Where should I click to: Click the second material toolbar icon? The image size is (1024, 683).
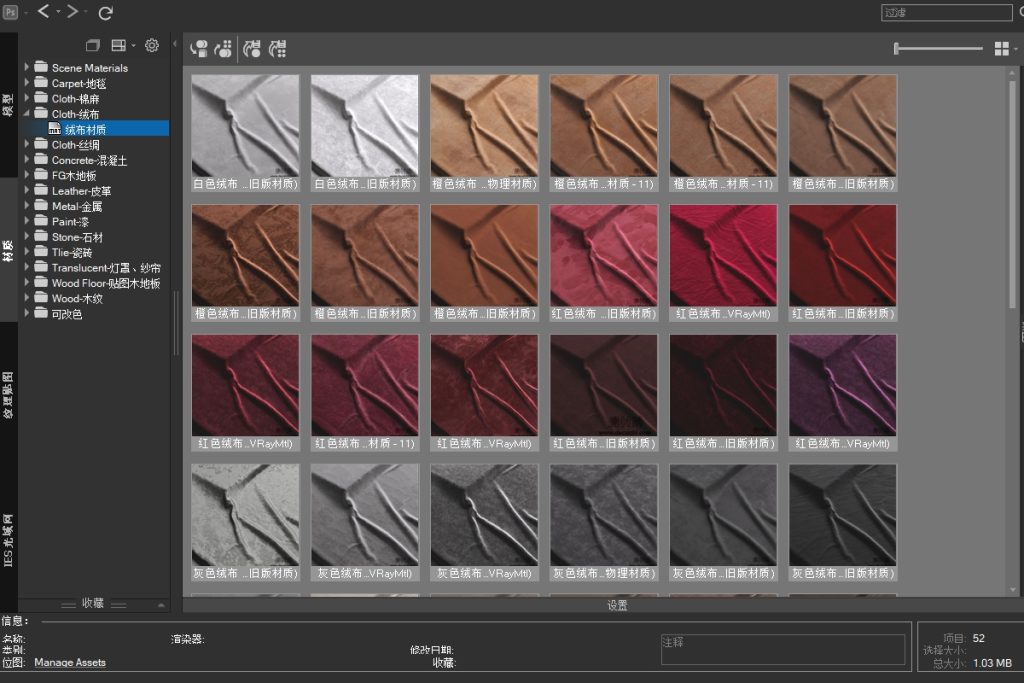(224, 48)
